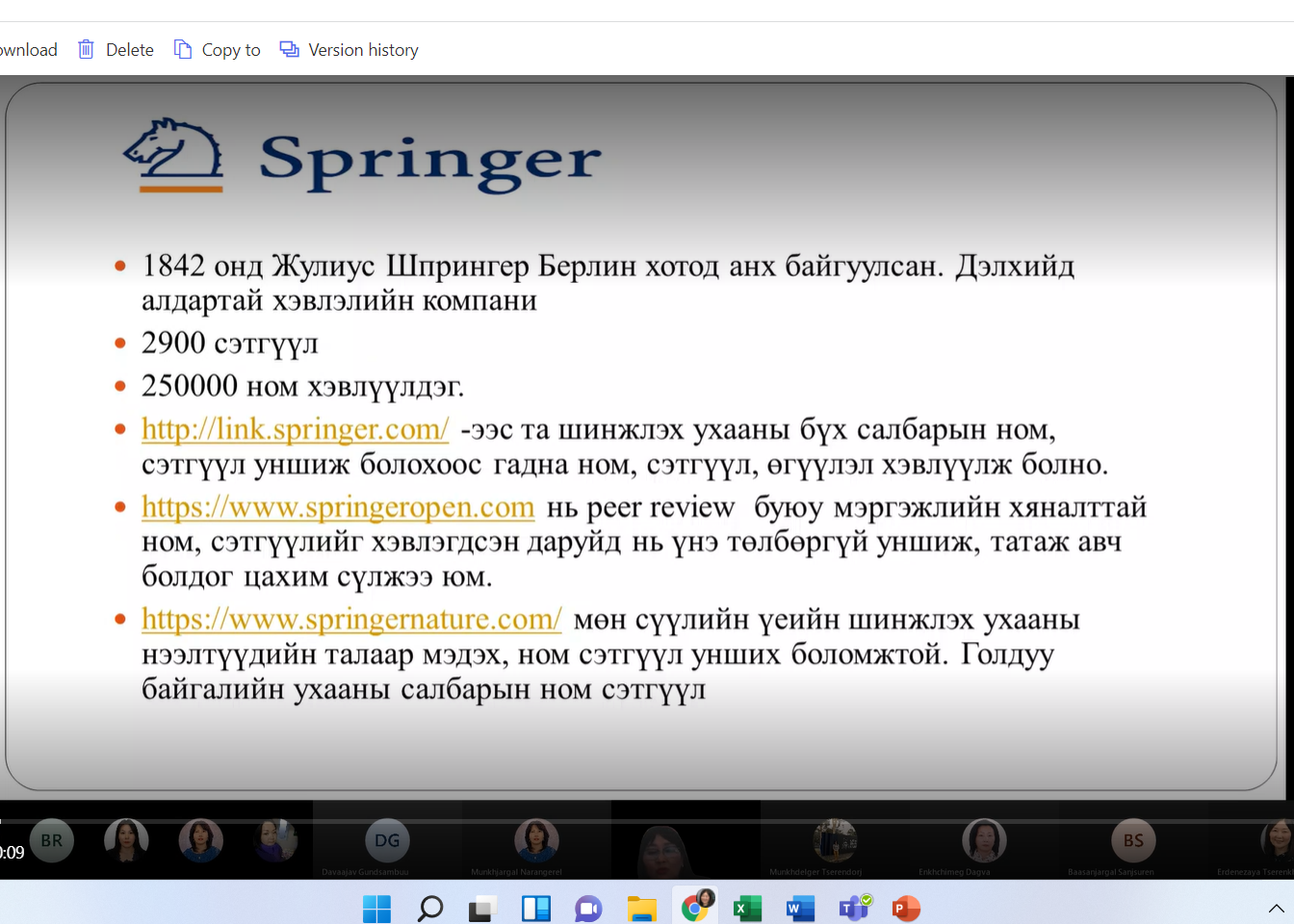Open Task View on taskbar
The height and width of the screenshot is (924, 1294).
pyautogui.click(x=483, y=909)
